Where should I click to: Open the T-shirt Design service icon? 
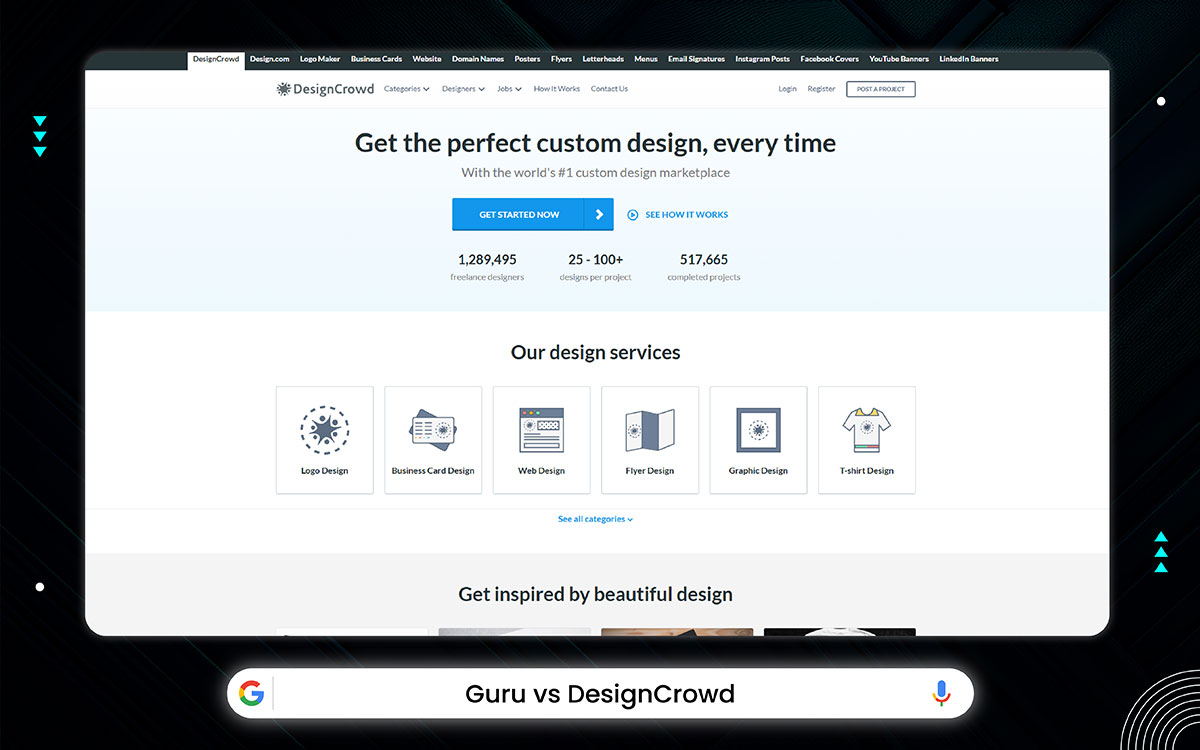867,430
